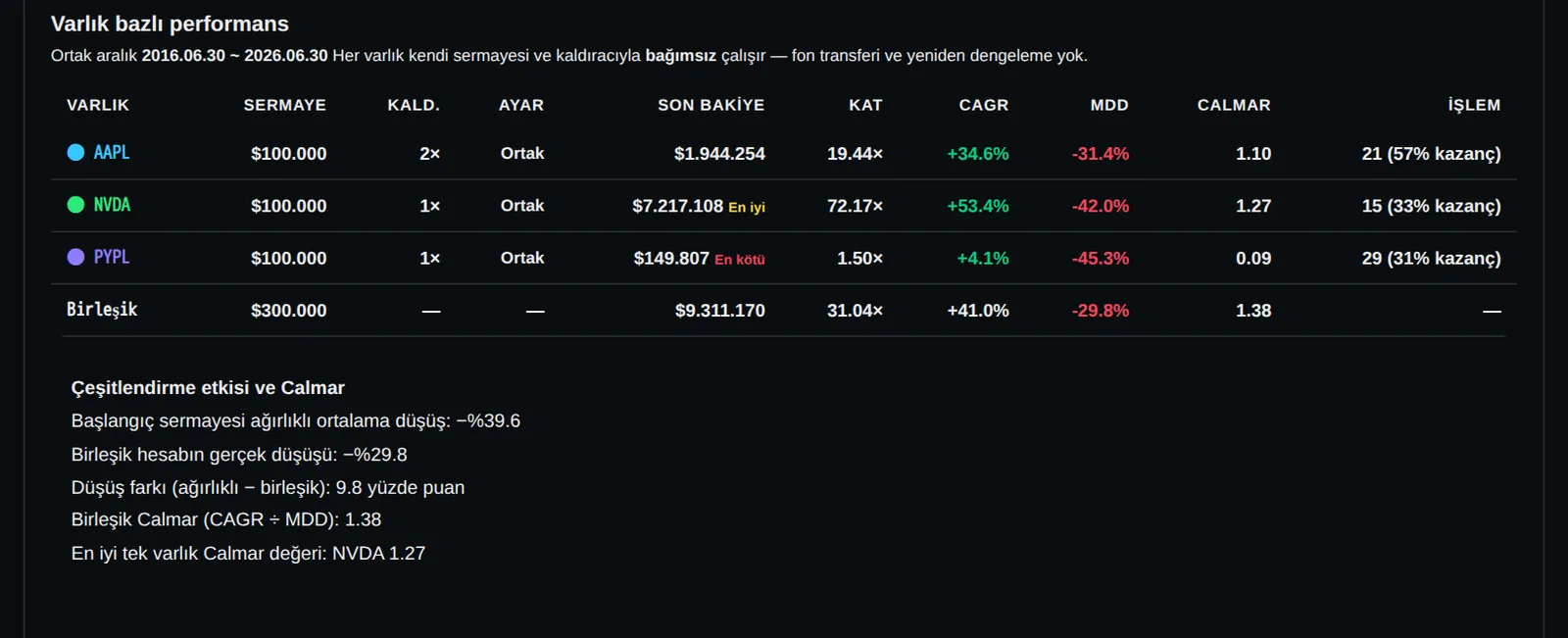1568x638 pixels.
Task: Click the CAGR column header
Action: [x=984, y=105]
